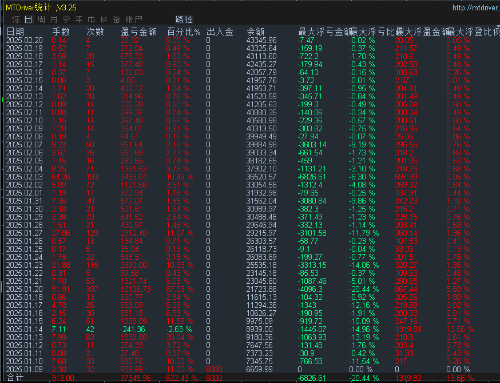Click the 路径 path button
The height and width of the screenshot is (383, 500).
pos(184,19)
